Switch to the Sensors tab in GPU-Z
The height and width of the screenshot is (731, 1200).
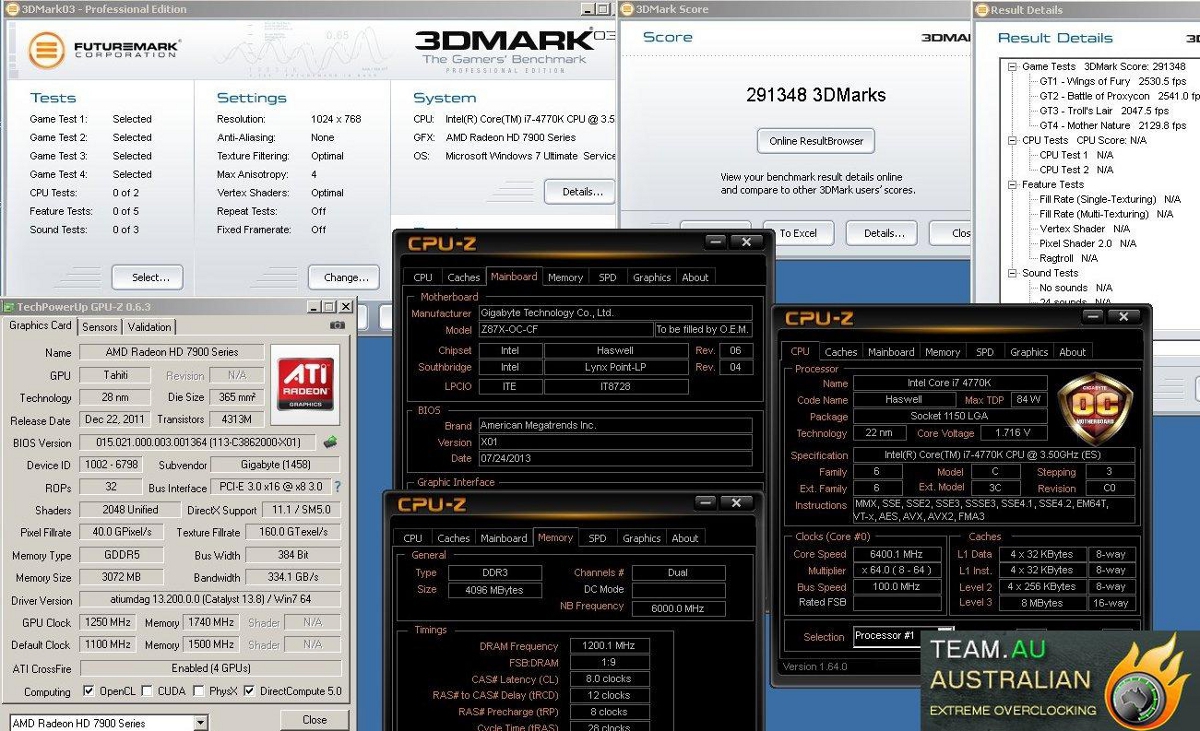pos(99,327)
